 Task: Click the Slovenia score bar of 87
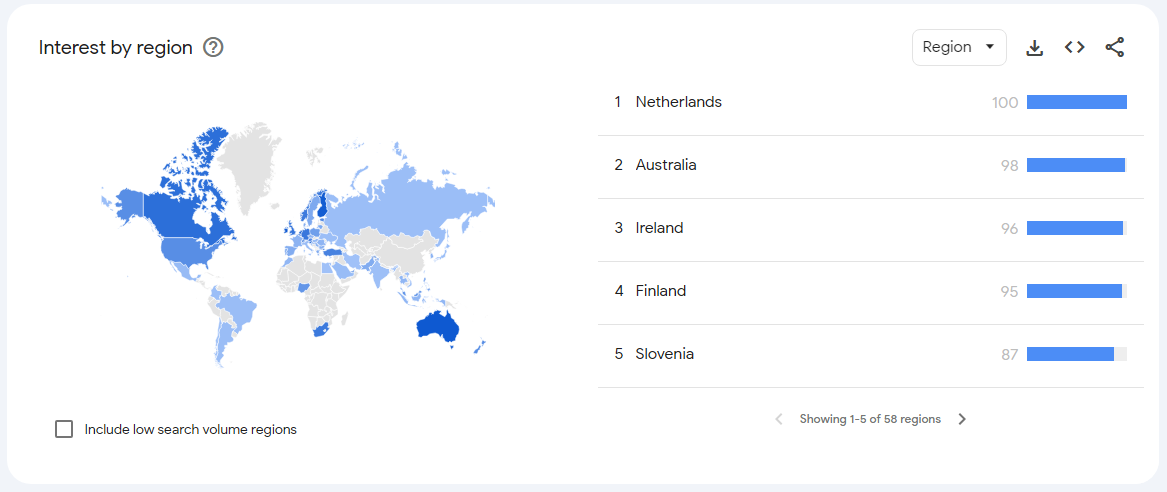point(1070,354)
